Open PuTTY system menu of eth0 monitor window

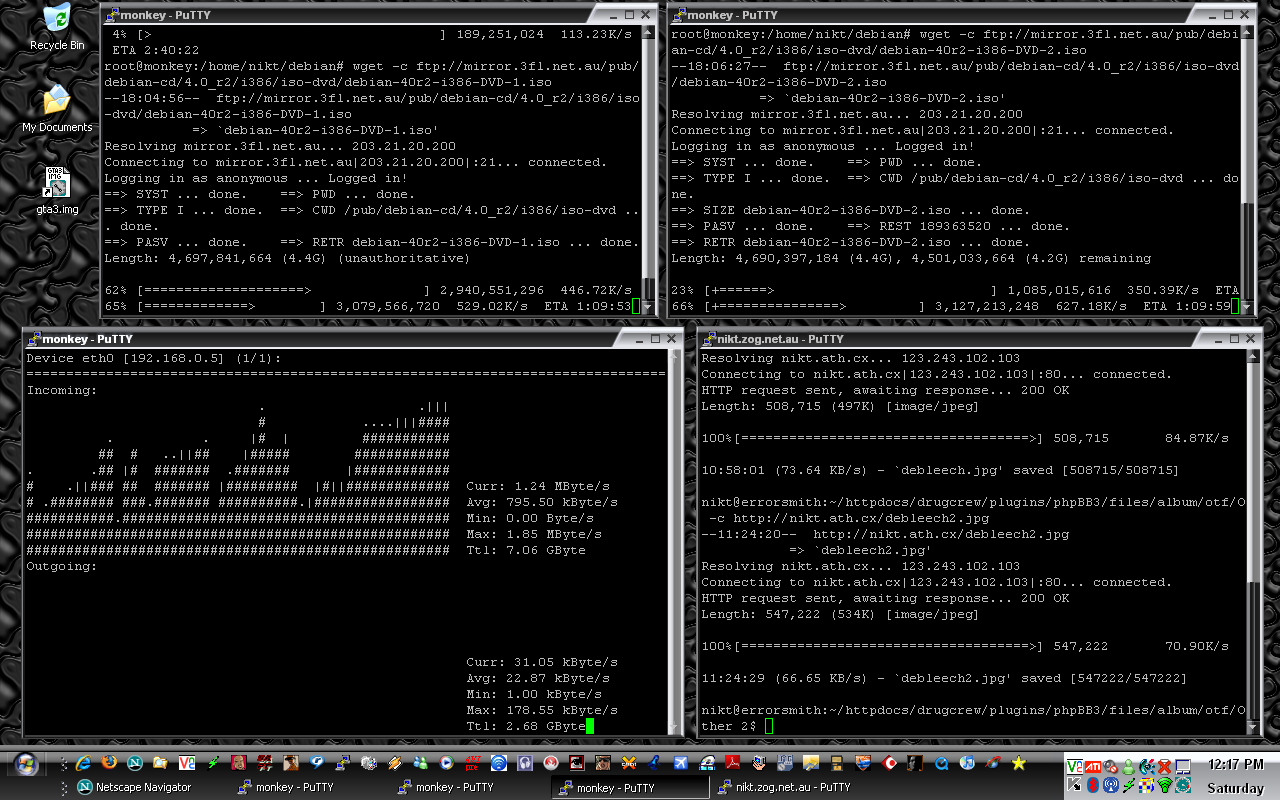(x=34, y=339)
